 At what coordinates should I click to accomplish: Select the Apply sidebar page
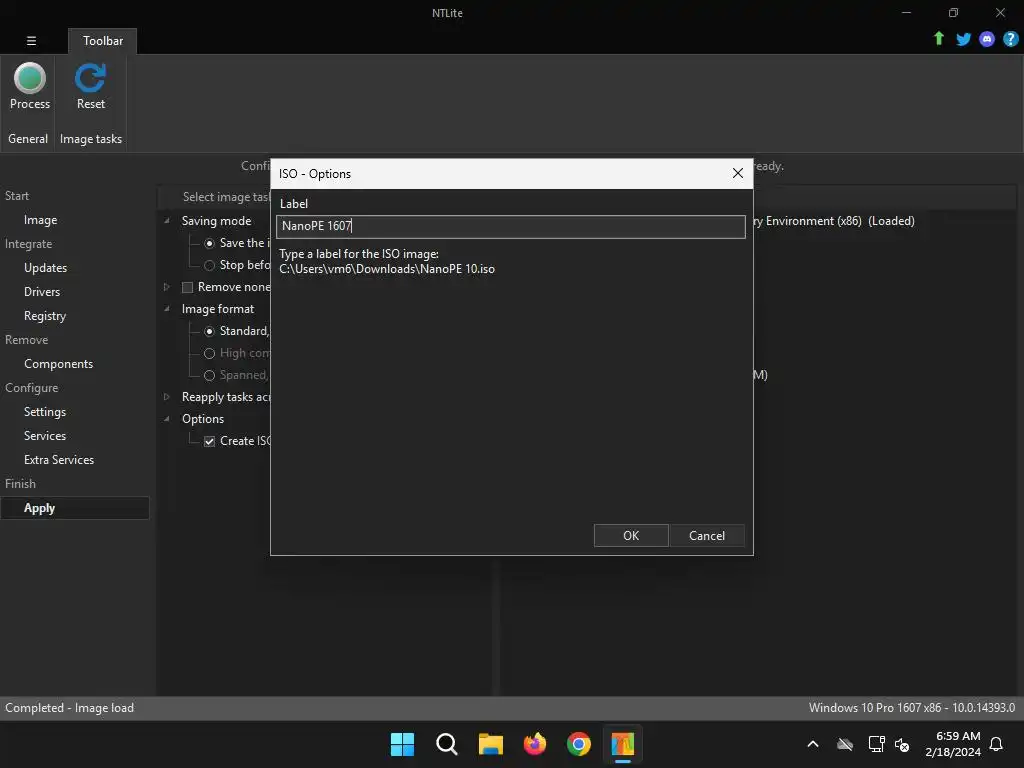[x=75, y=508]
